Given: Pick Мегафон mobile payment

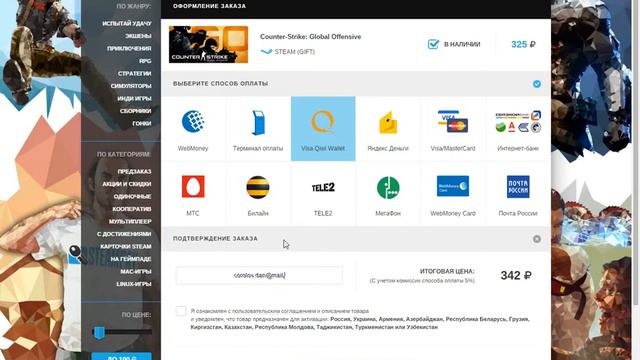Looking at the screenshot, I should (388, 194).
